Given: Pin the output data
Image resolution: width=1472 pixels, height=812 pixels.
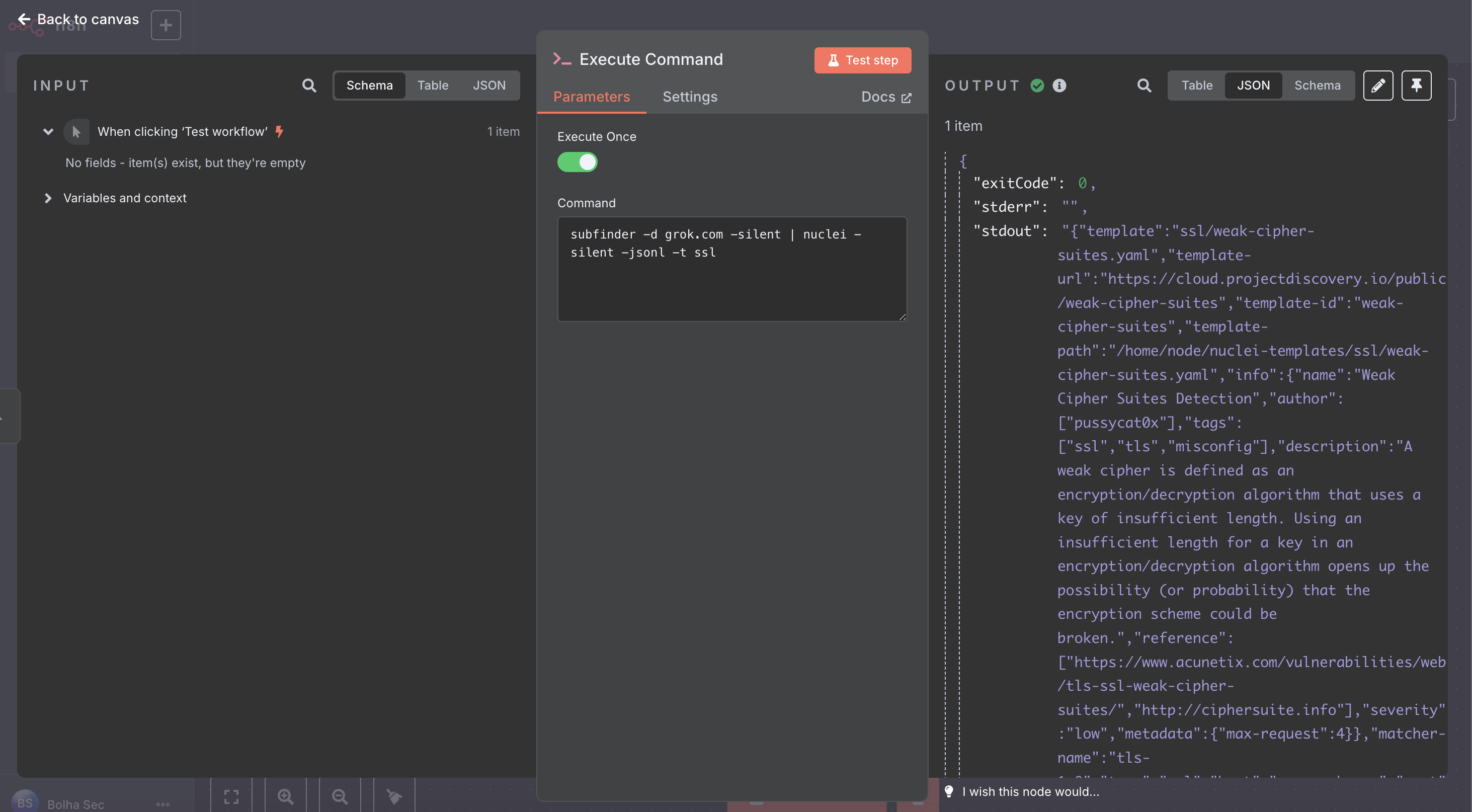Looking at the screenshot, I should (1416, 86).
